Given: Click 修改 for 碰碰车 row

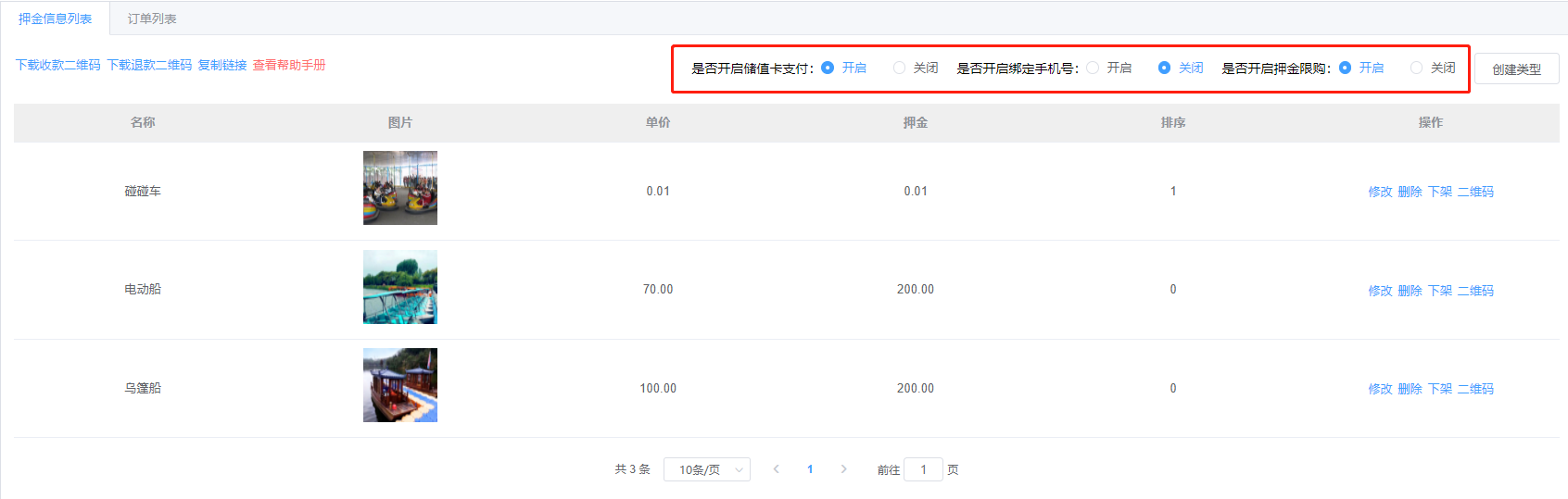Looking at the screenshot, I should (1380, 192).
